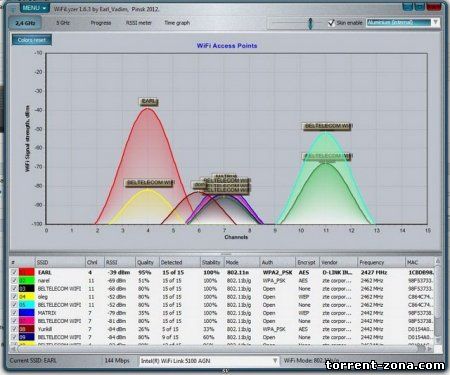Switch to the 2,4 GHz tab
The width and height of the screenshot is (450, 375).
point(25,23)
